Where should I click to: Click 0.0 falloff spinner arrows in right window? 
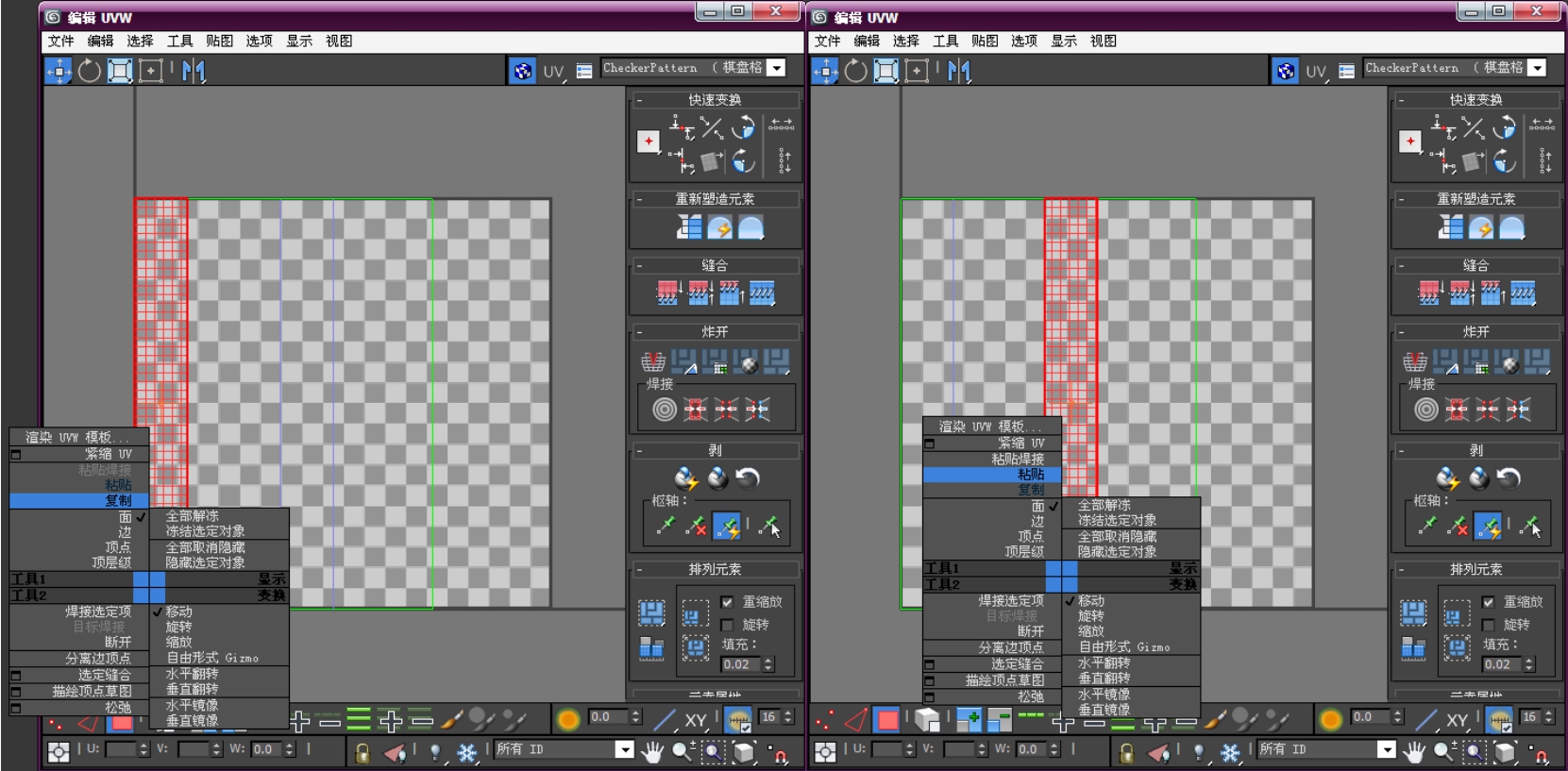(1398, 717)
